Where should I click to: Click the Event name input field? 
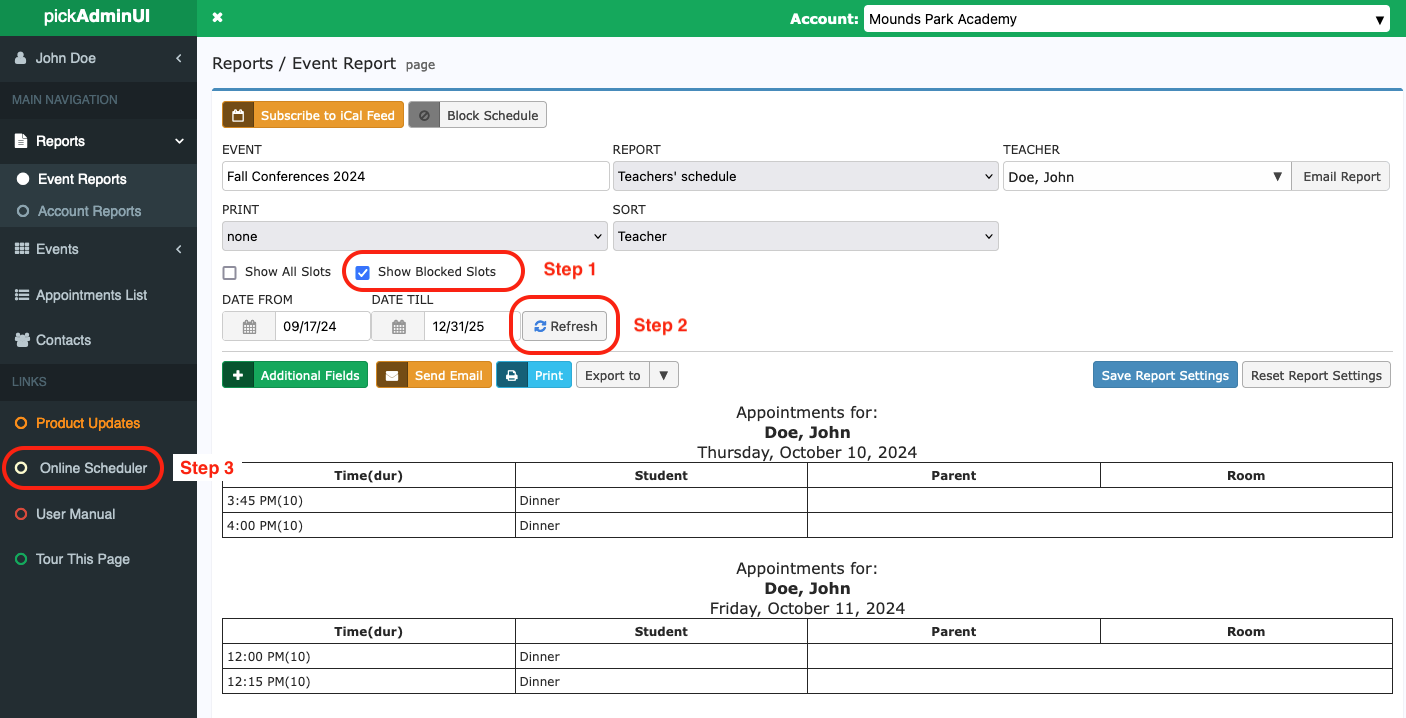click(x=415, y=177)
